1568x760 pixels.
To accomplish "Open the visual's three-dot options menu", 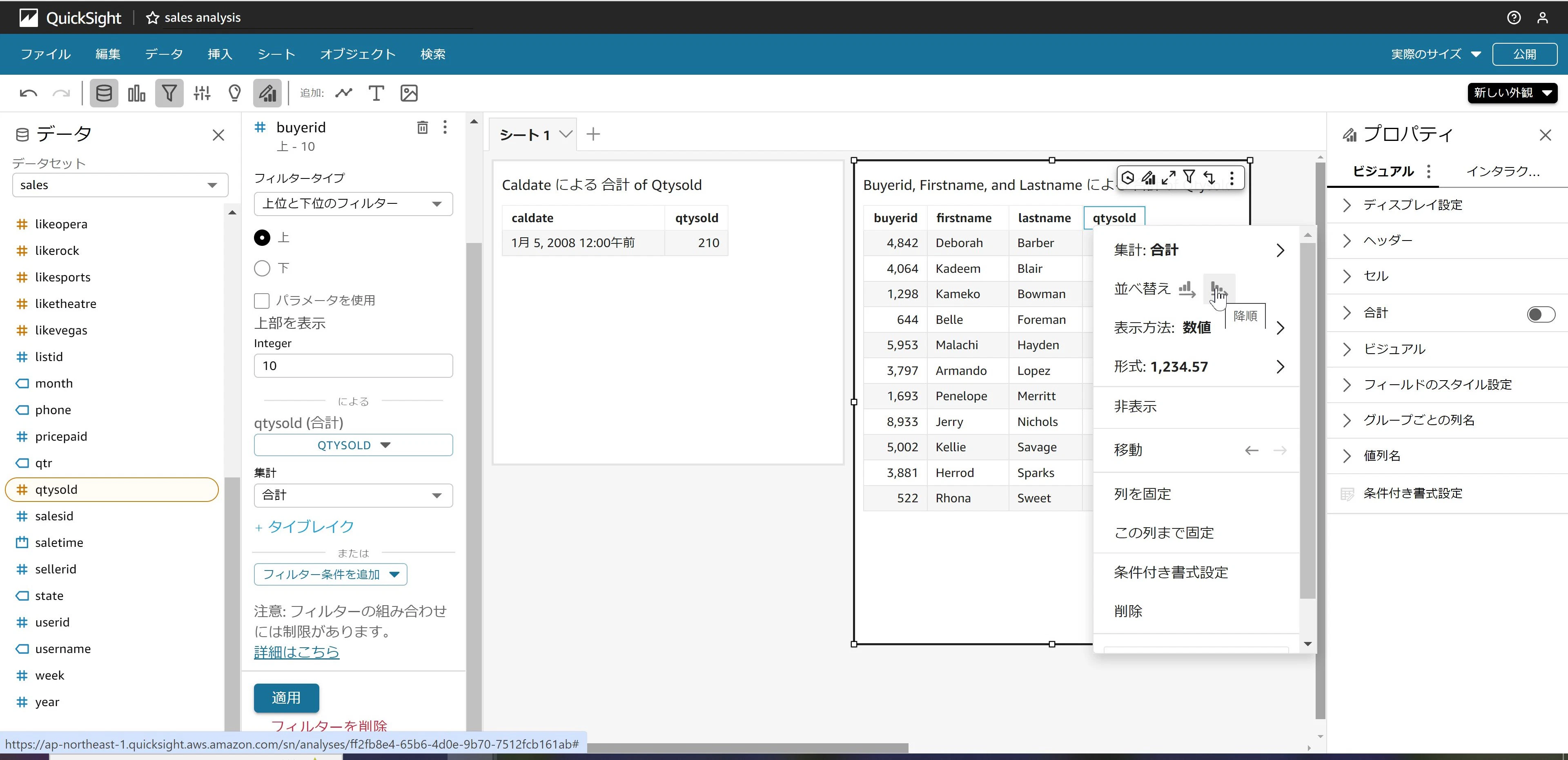I will click(x=1232, y=178).
